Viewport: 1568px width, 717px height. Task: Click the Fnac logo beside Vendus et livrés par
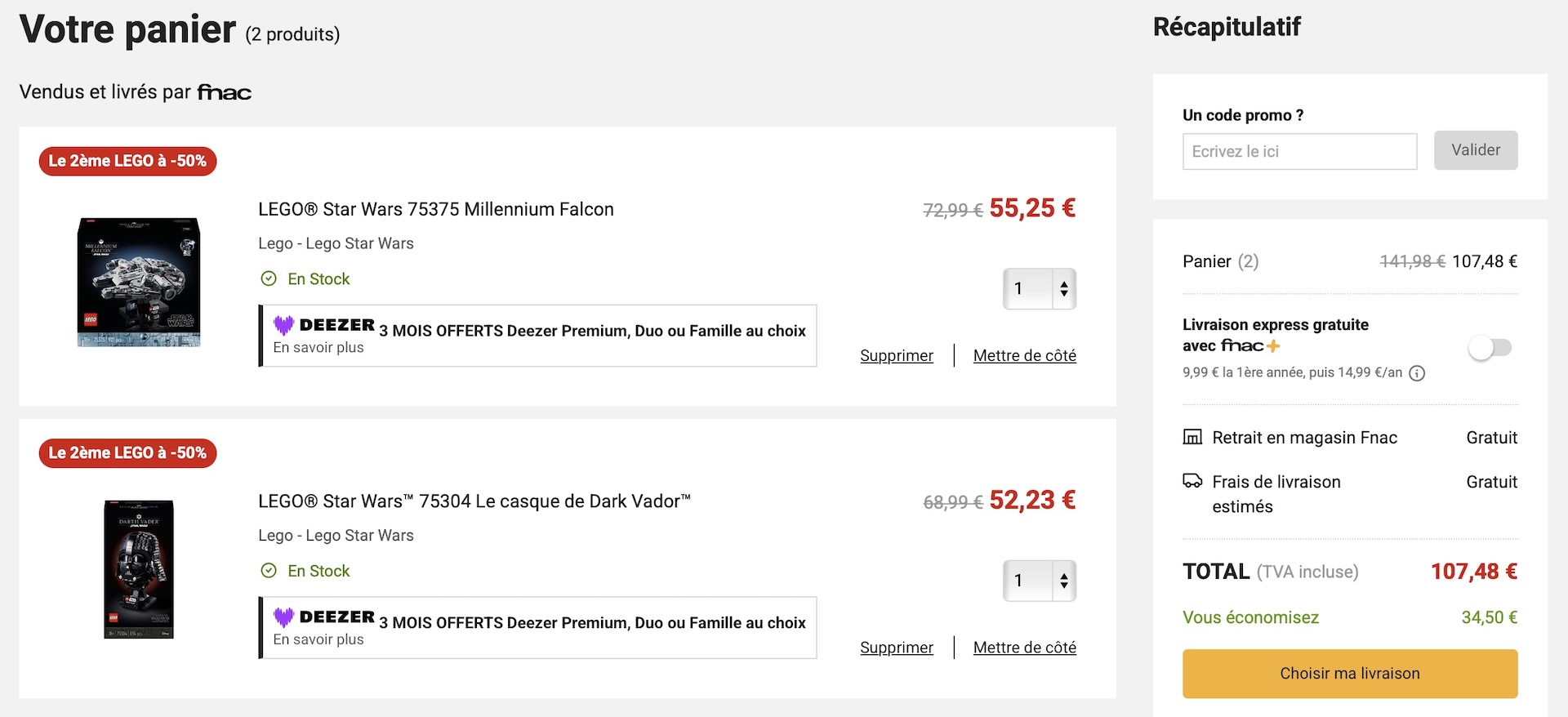pos(225,92)
